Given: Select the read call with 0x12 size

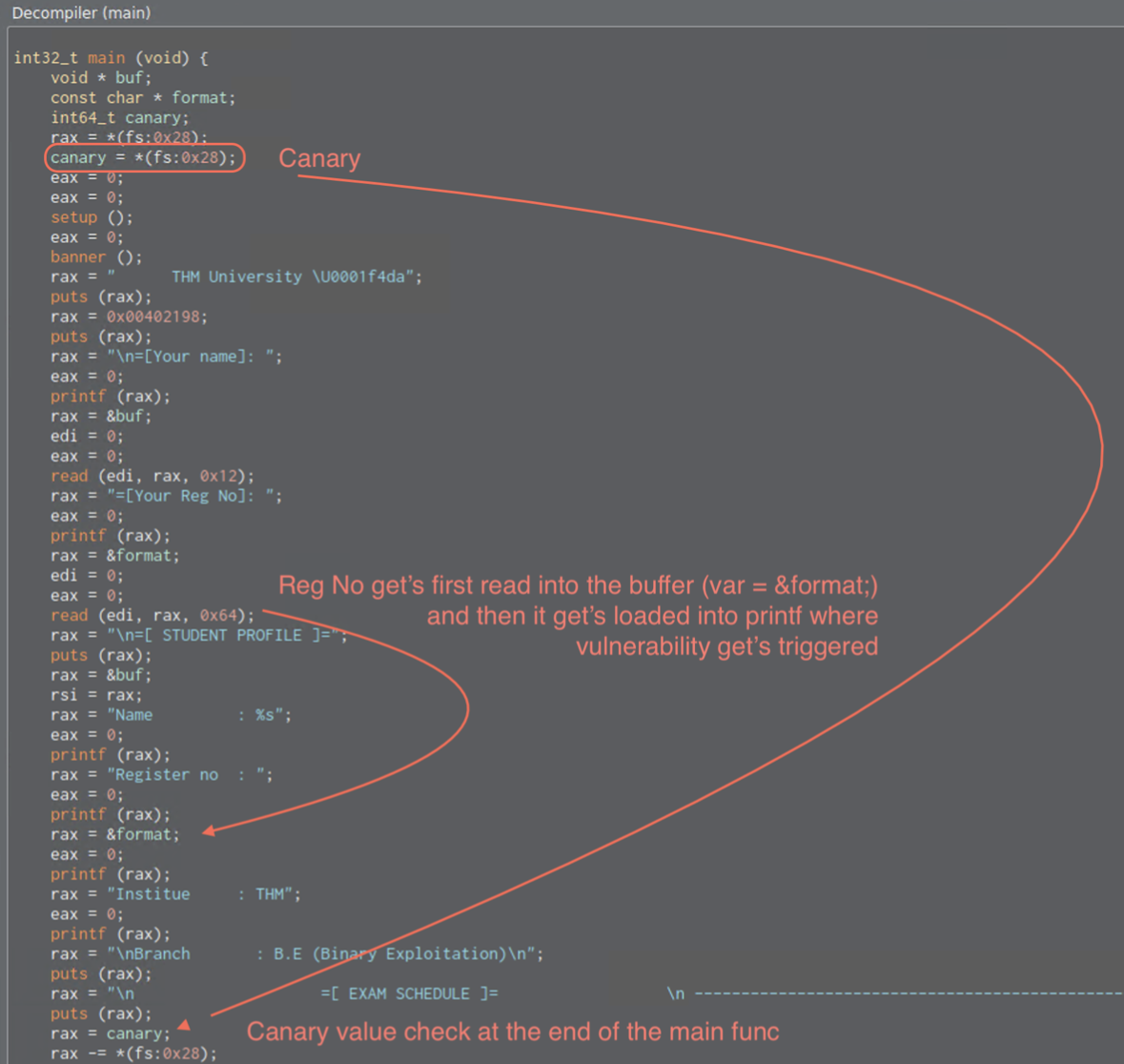Looking at the screenshot, I should tap(152, 476).
